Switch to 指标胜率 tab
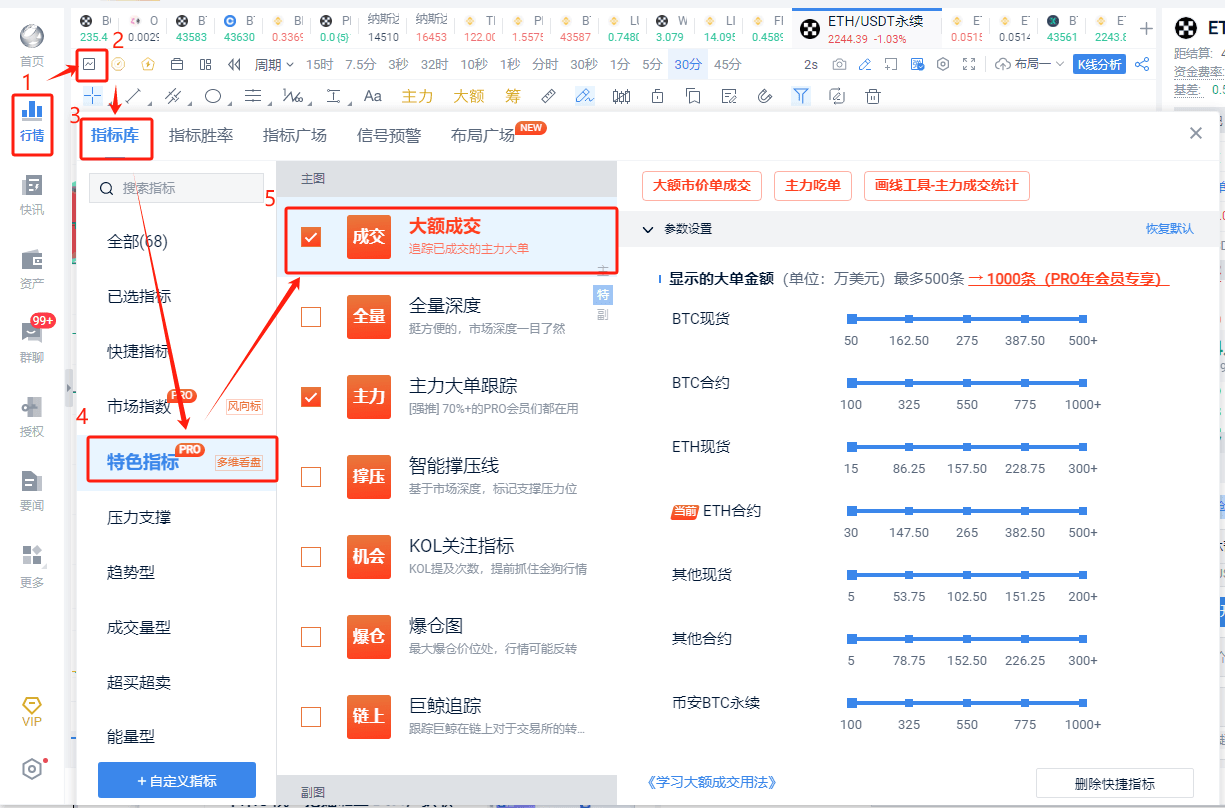 coord(201,135)
